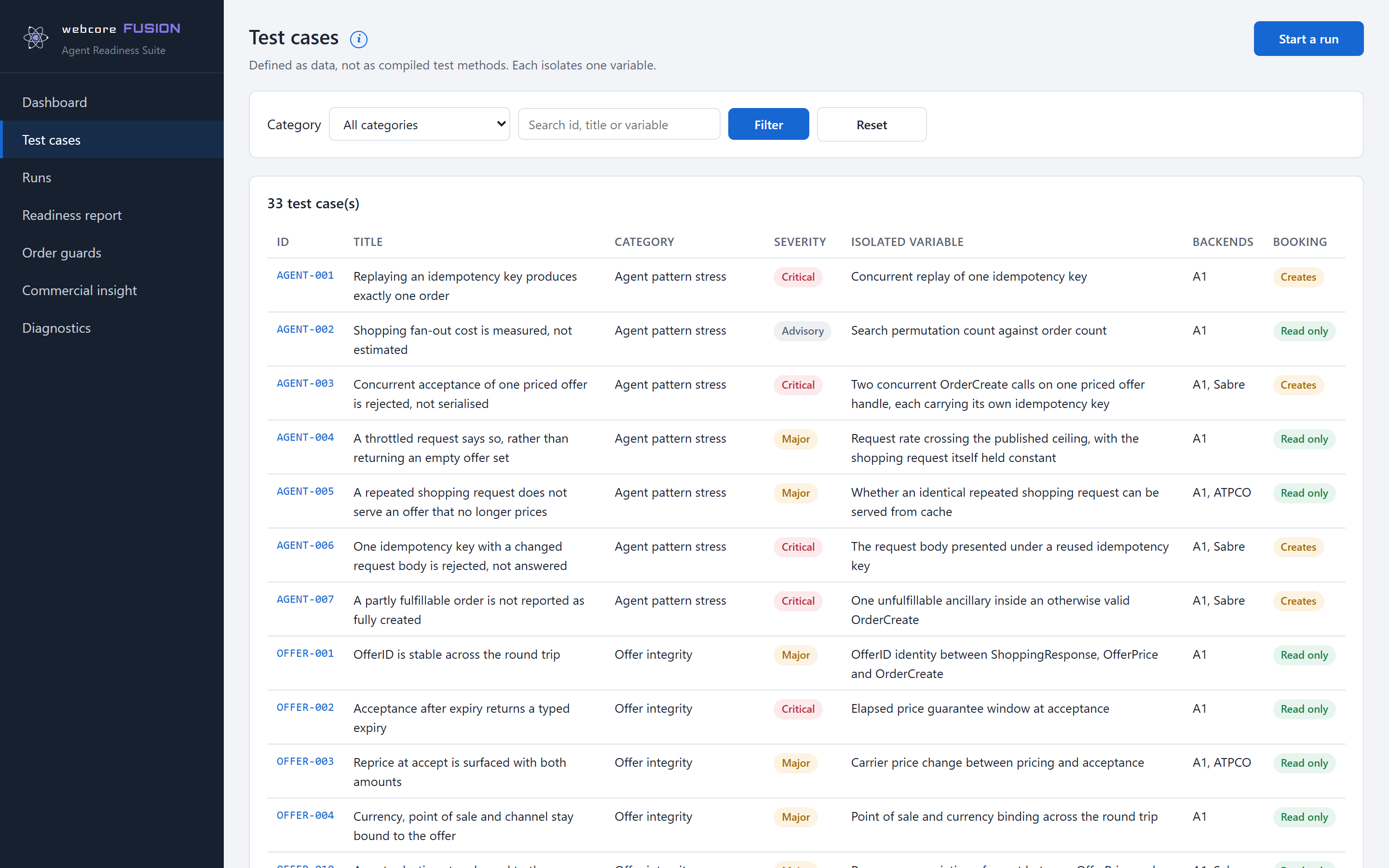The image size is (1389, 868).
Task: Click 'Elapsed price guarantee window at acceptance'
Action: point(980,708)
